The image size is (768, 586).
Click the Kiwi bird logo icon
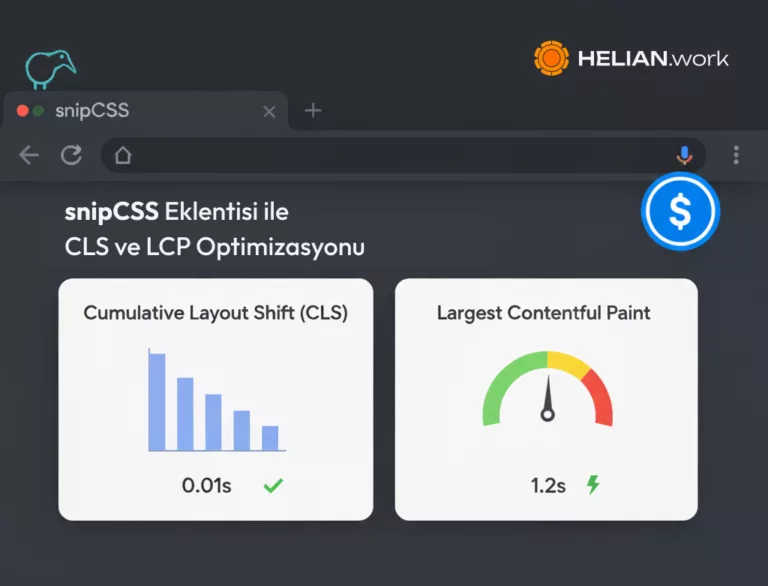49,67
